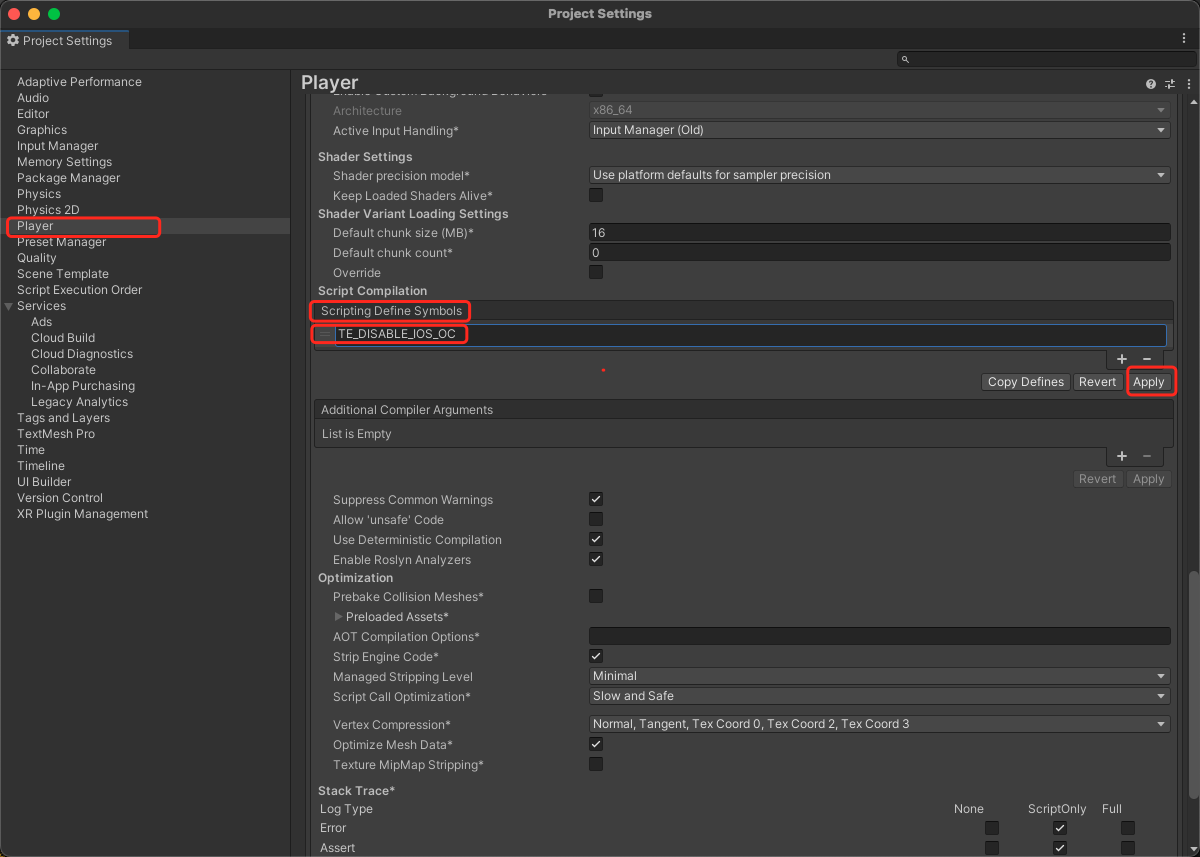Enable the Allow 'unsafe' Code checkbox
This screenshot has height=857, width=1200.
[x=596, y=519]
